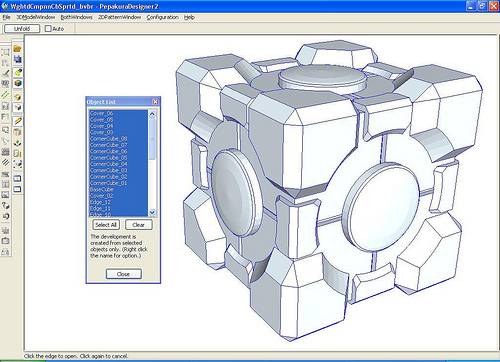Click the green arrow layers icon

[17, 143]
